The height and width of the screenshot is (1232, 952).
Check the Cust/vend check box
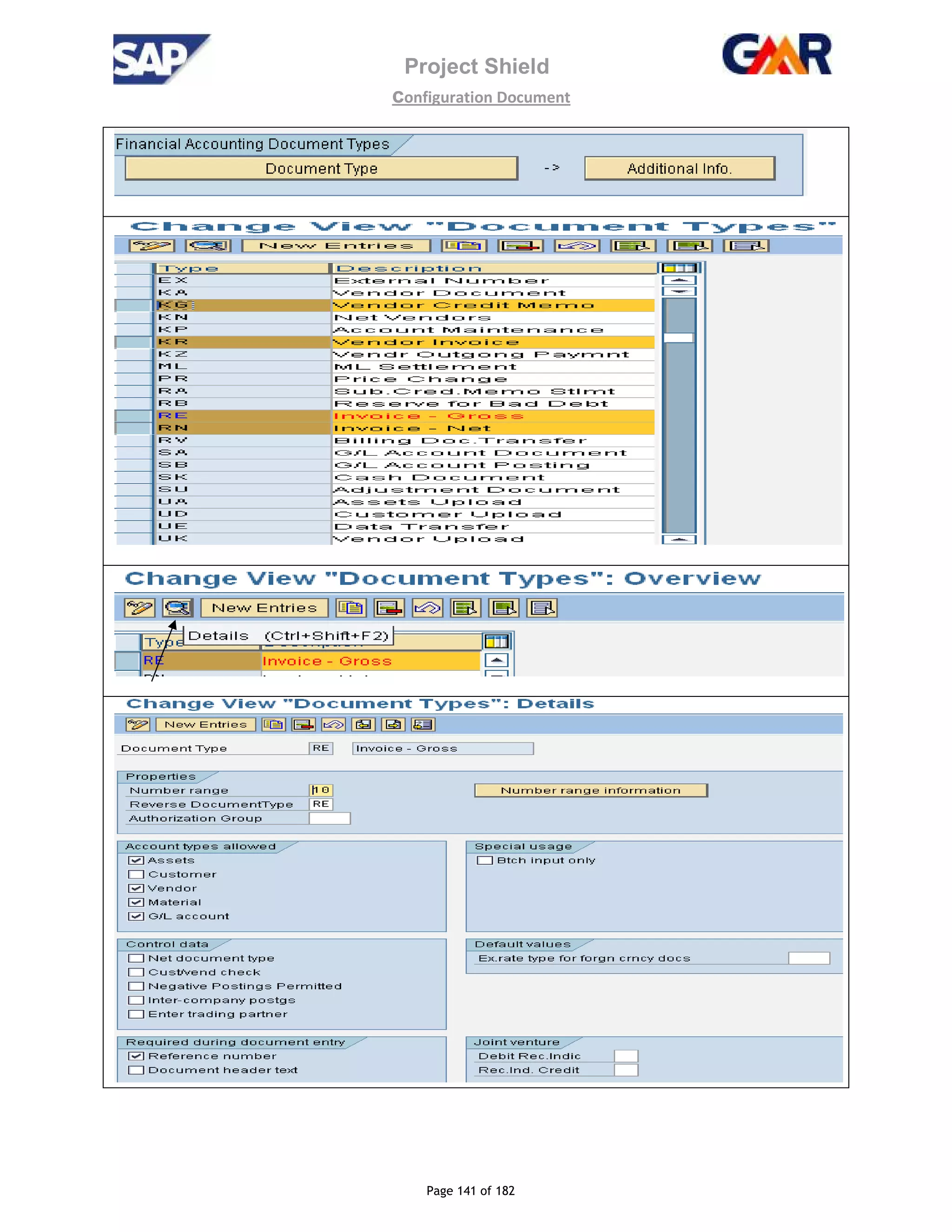point(136,973)
